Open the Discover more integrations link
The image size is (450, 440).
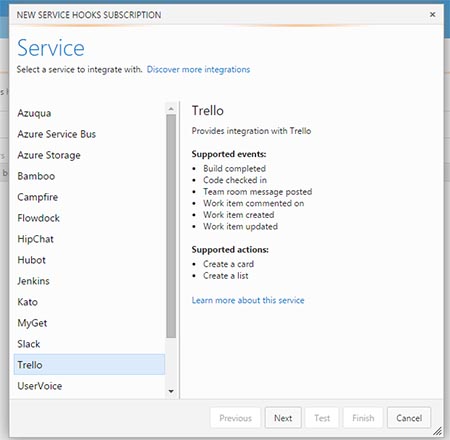click(x=198, y=69)
